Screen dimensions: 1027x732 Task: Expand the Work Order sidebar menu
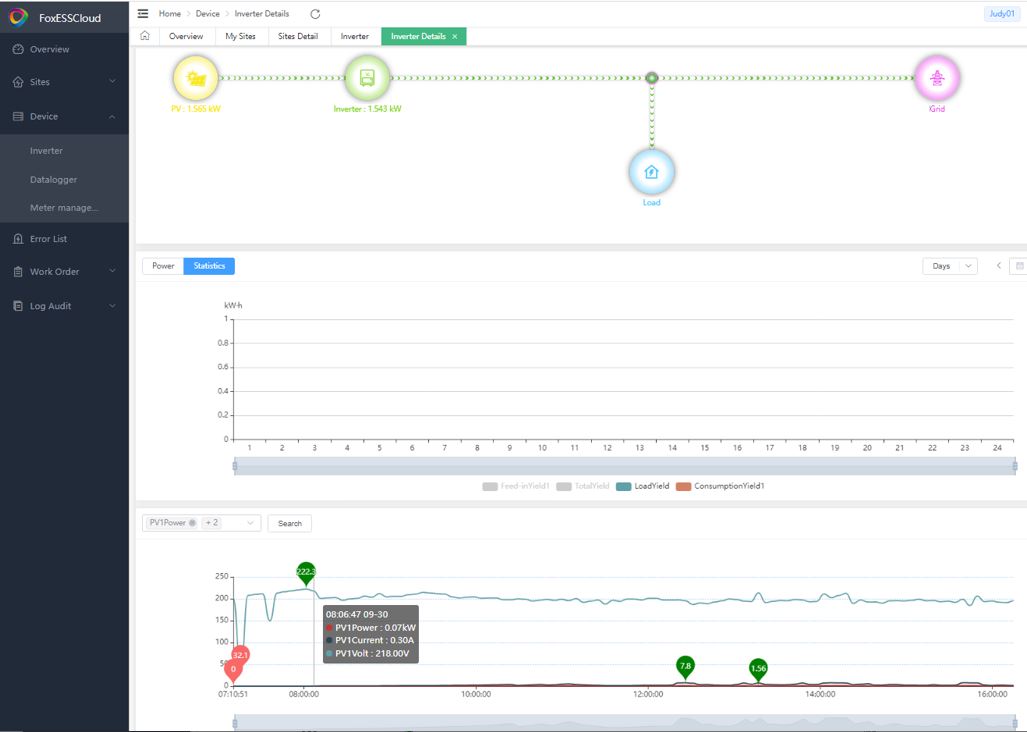(64, 272)
